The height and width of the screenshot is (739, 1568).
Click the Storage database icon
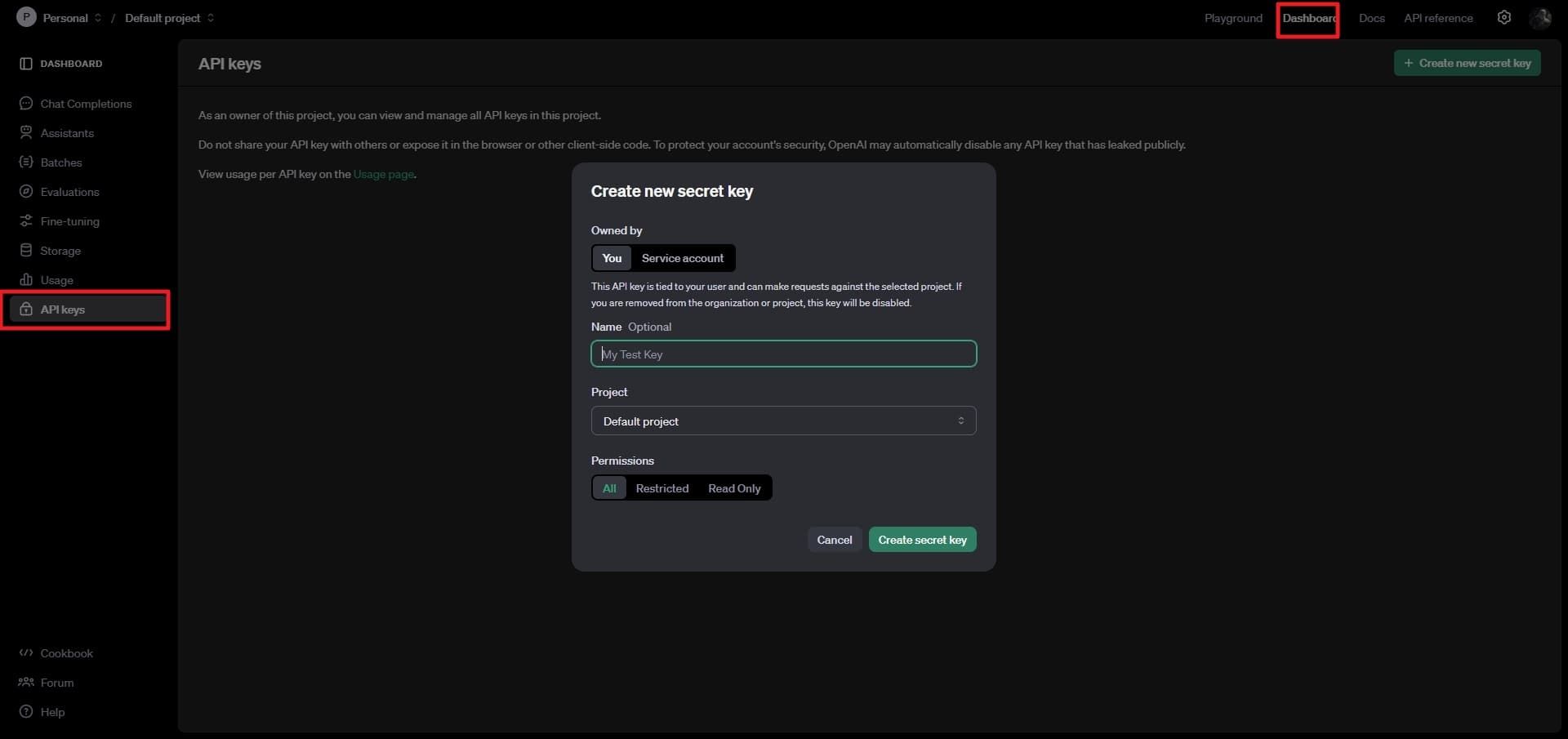(26, 251)
